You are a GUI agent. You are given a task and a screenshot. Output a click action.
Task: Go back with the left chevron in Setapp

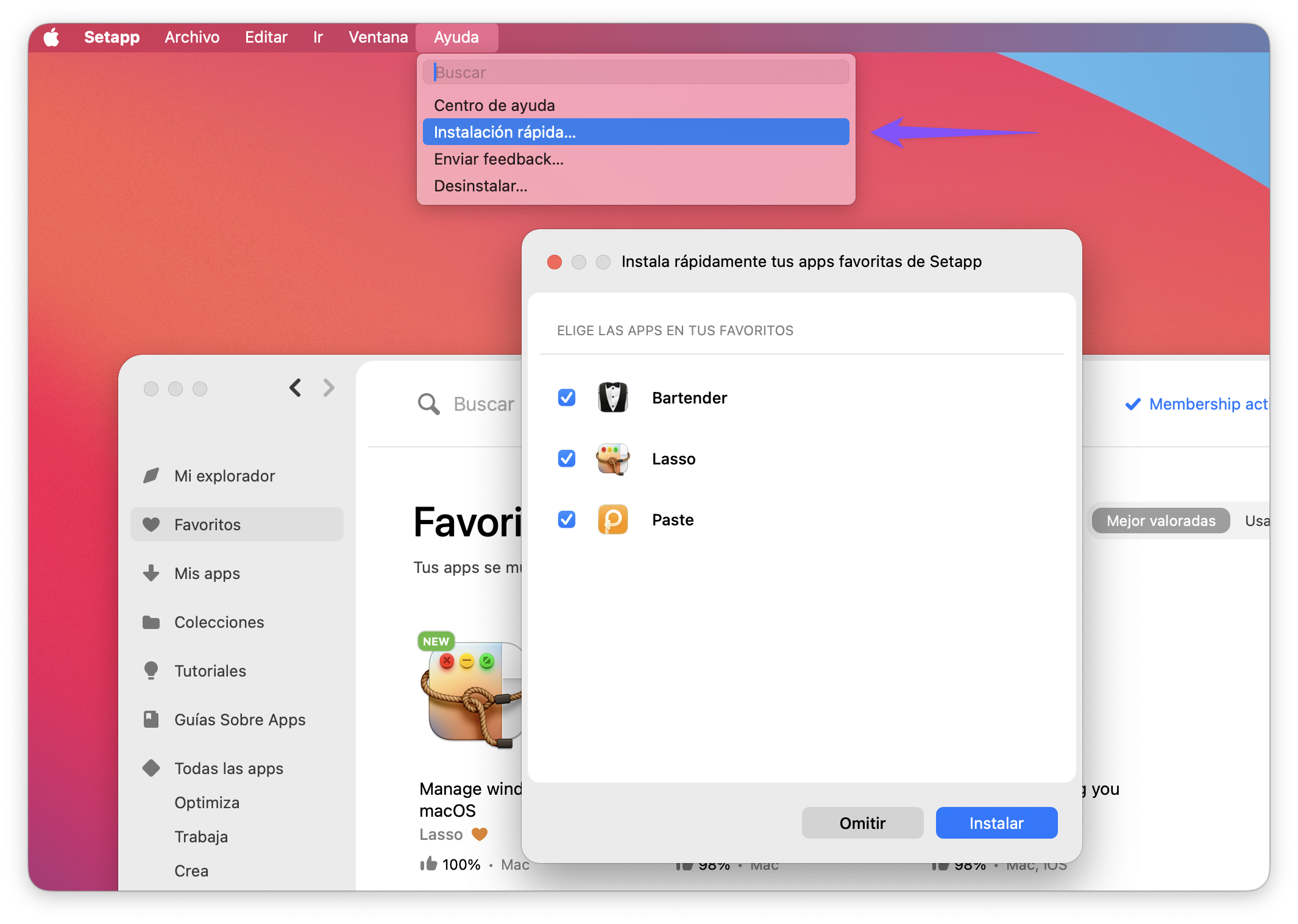(x=296, y=388)
